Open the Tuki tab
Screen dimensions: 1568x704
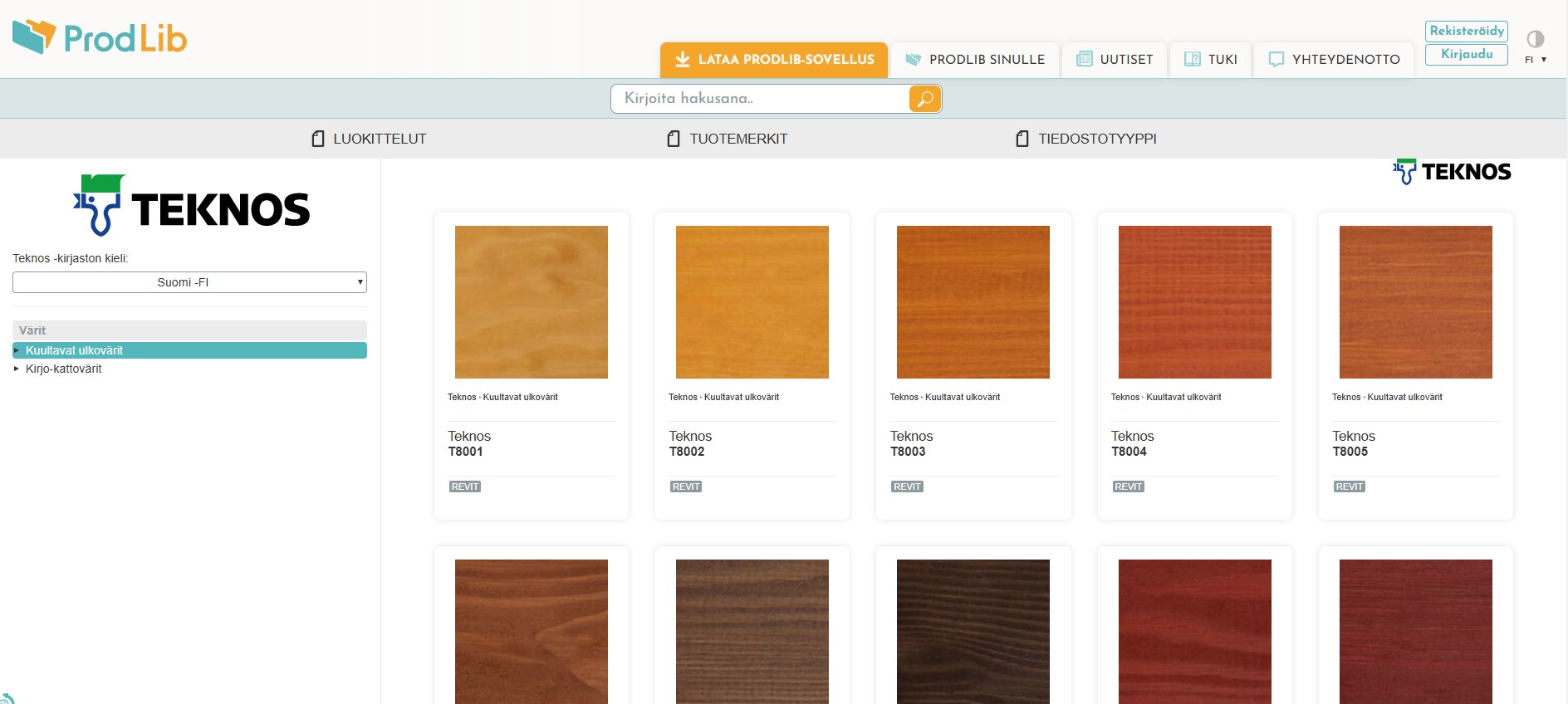point(1211,60)
